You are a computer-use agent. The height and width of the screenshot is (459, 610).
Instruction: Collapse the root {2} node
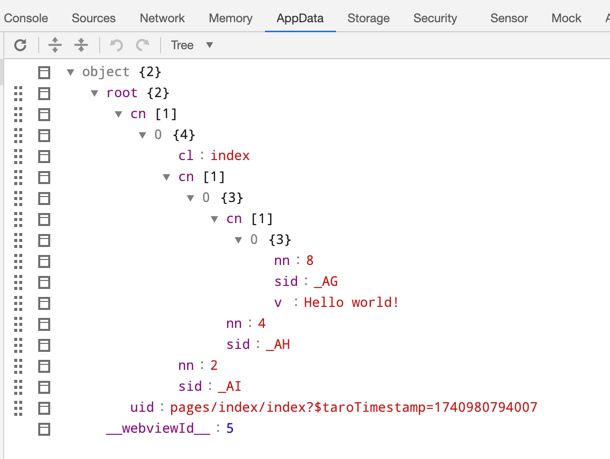pos(95,93)
